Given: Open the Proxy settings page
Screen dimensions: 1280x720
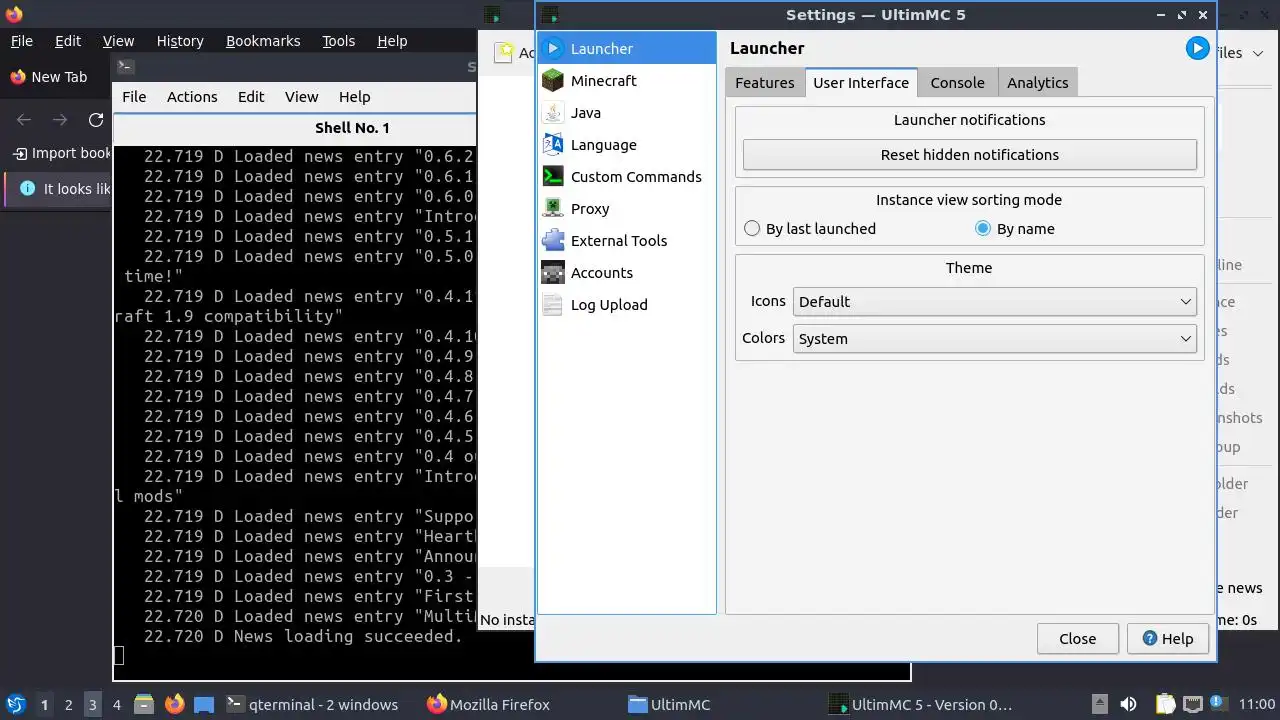Looking at the screenshot, I should pos(626,208).
